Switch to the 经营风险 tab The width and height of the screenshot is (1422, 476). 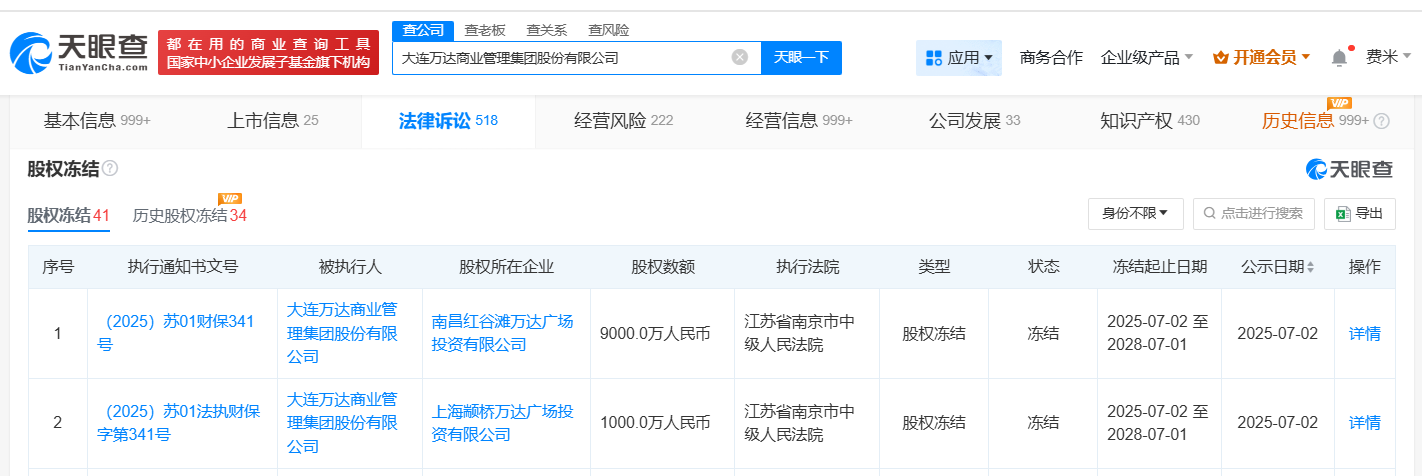[623, 121]
